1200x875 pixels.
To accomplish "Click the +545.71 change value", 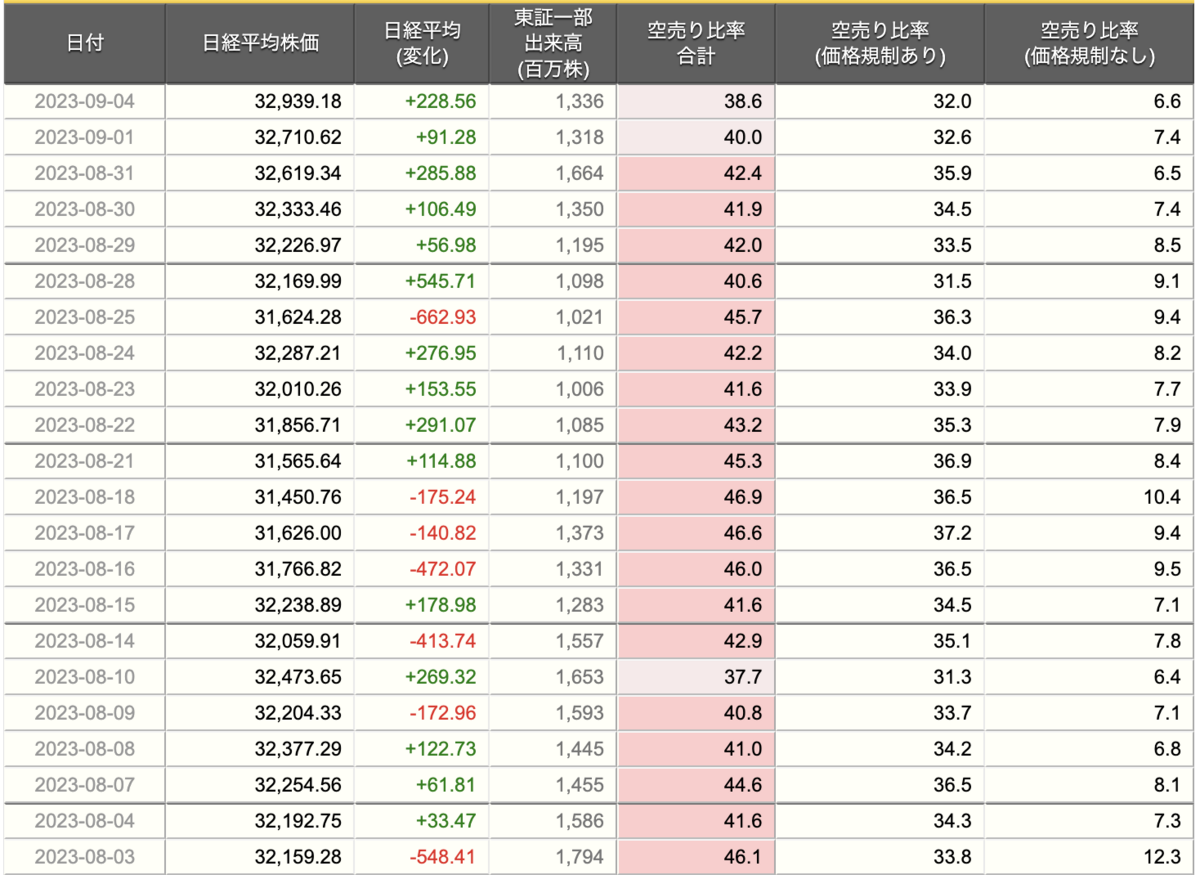I will click(x=441, y=282).
